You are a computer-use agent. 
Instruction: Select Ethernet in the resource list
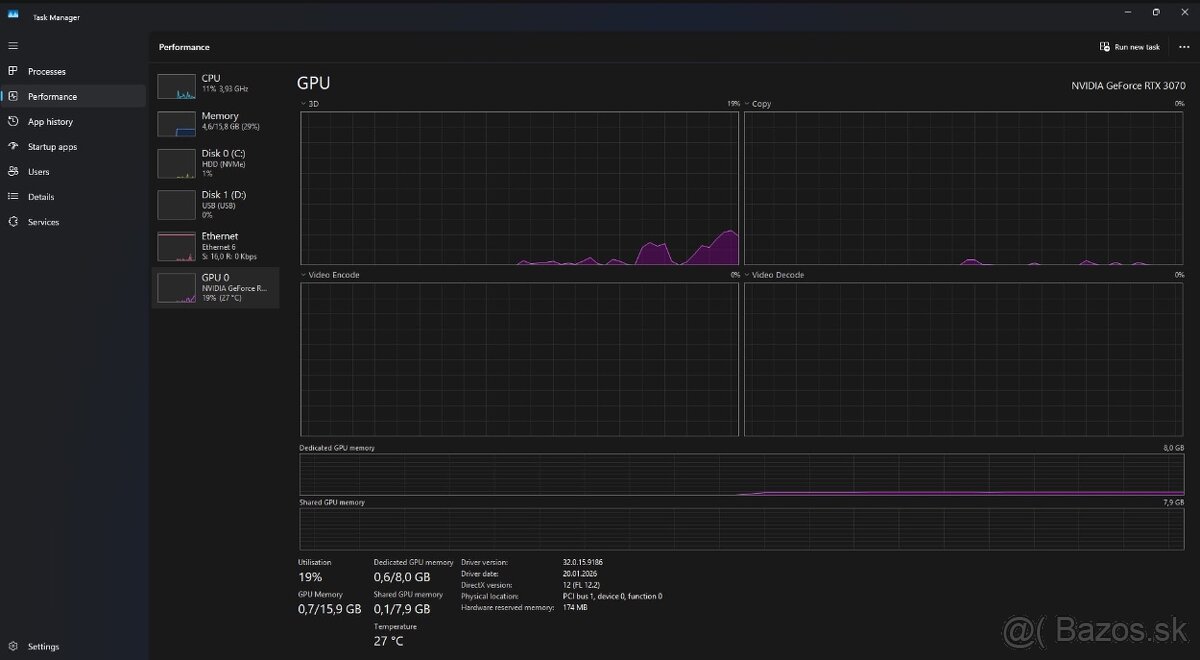(215, 246)
